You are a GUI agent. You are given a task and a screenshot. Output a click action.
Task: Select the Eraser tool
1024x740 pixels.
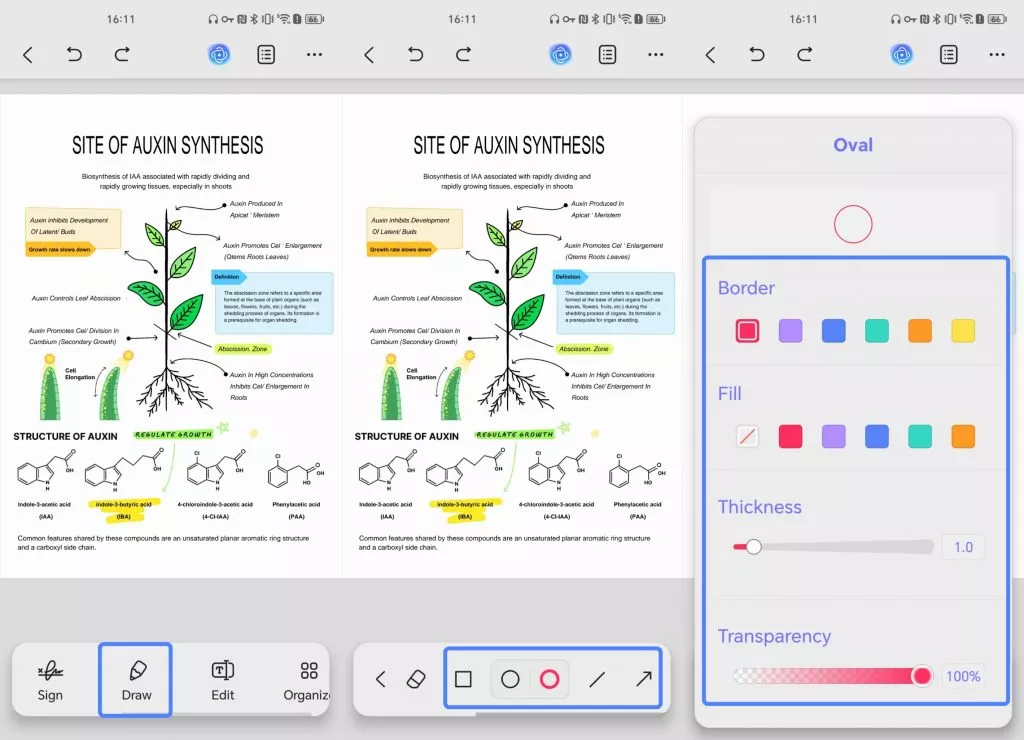click(416, 679)
